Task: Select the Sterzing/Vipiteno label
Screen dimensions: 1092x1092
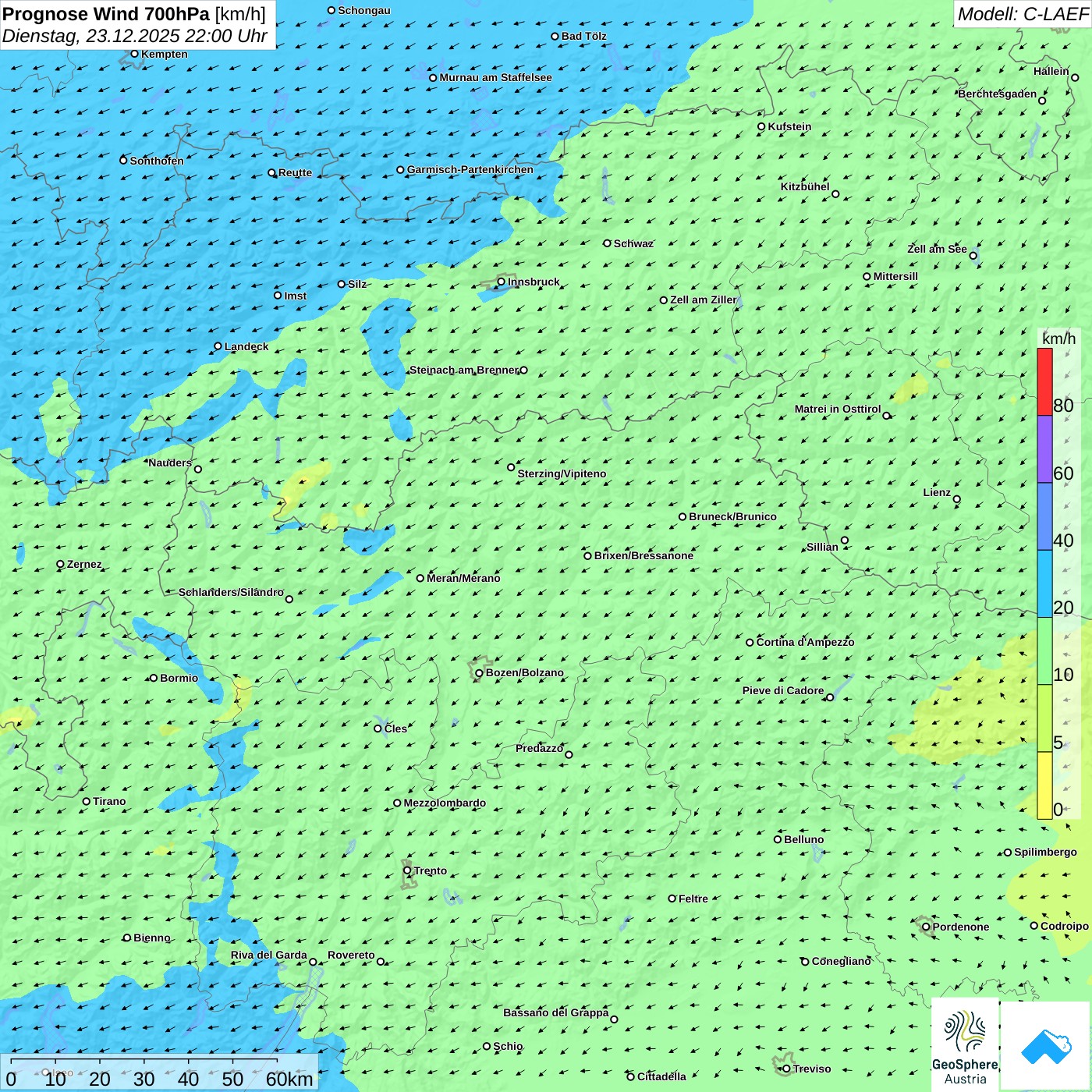Action: [562, 473]
